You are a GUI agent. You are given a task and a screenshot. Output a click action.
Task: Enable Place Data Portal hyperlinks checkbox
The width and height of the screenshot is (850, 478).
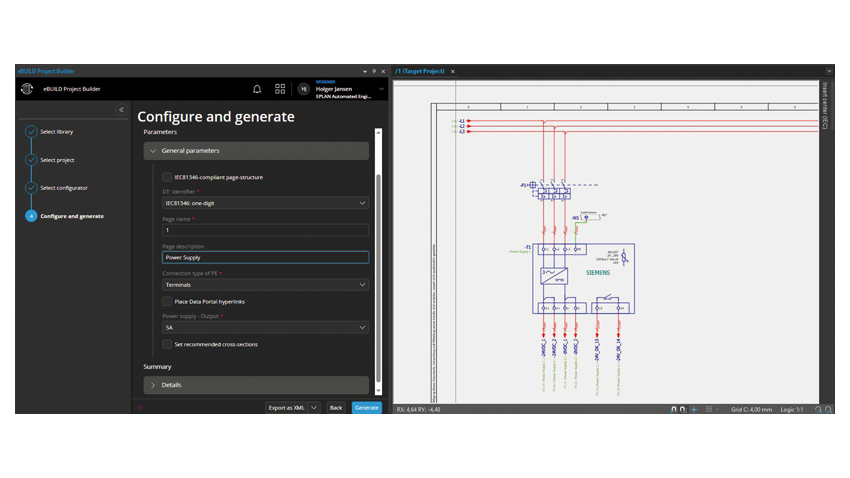tap(167, 301)
